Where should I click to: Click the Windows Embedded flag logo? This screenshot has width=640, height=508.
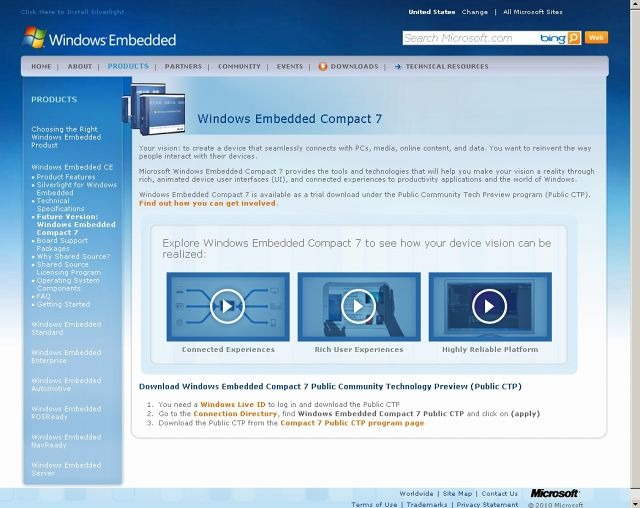(34, 38)
